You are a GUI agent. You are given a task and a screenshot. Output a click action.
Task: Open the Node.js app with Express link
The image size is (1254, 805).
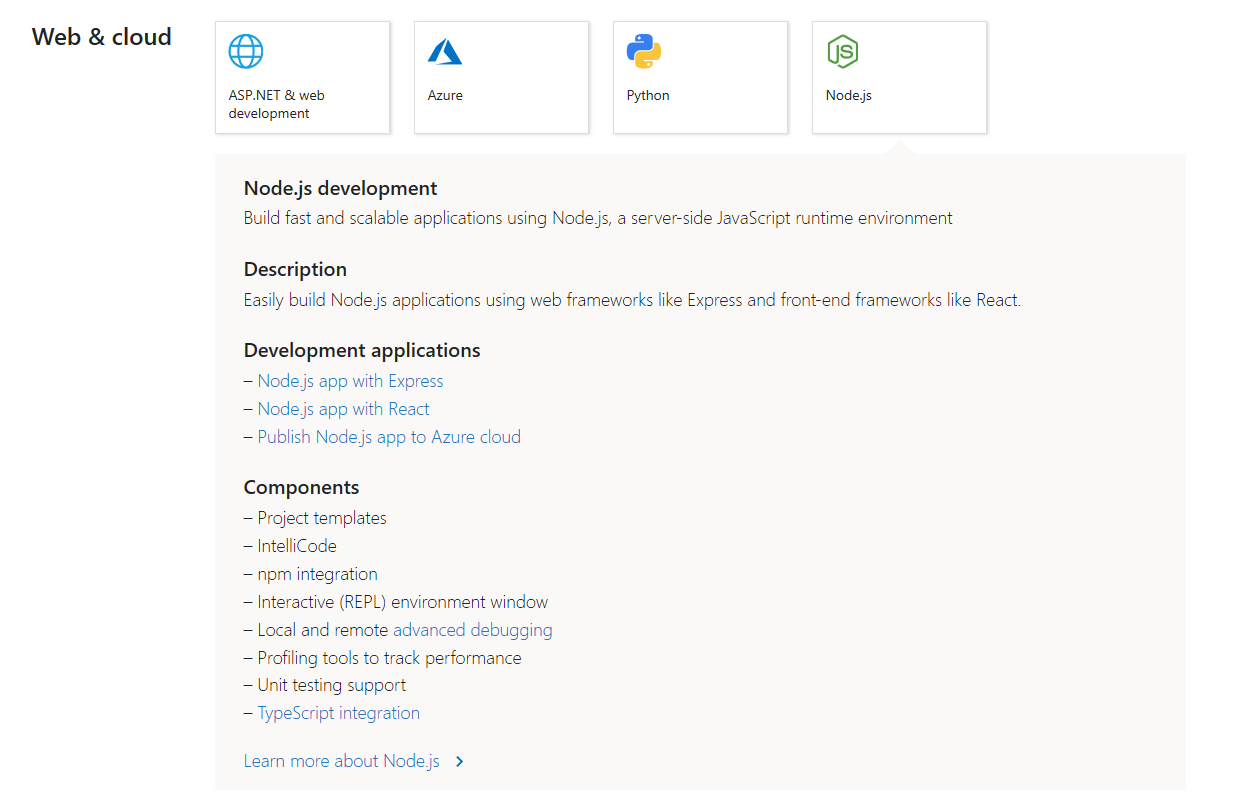[x=350, y=381]
